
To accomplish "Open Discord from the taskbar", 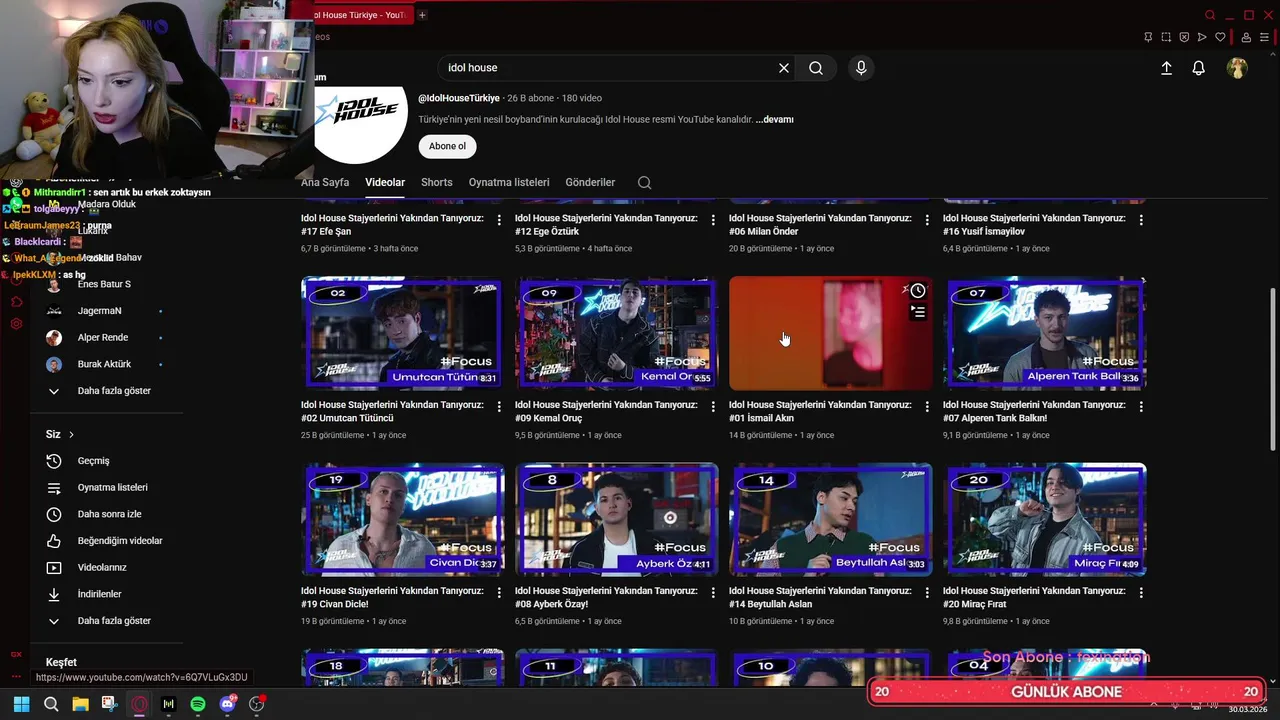I will click(x=228, y=704).
